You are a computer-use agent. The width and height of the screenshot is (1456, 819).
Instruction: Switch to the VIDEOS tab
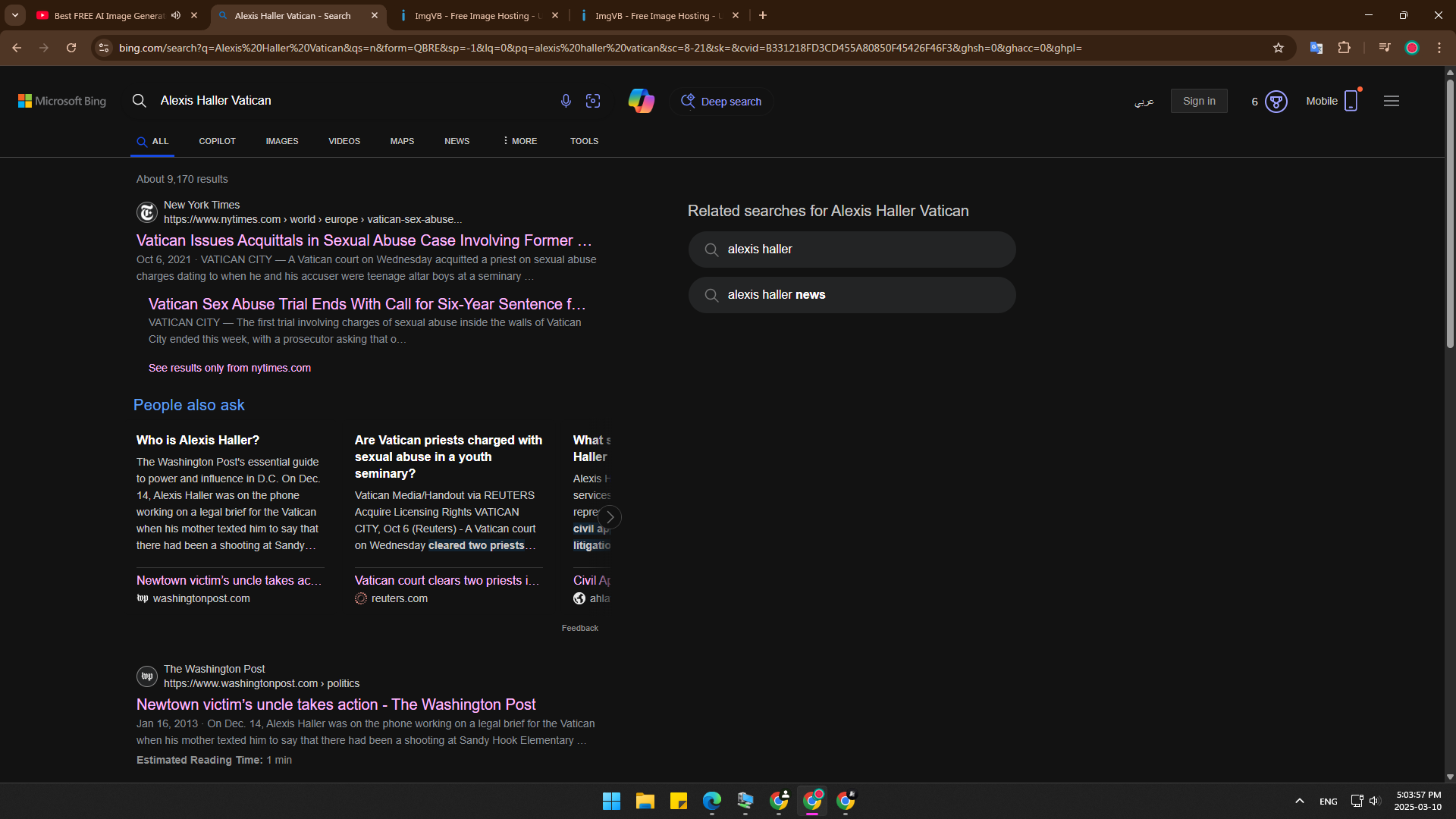344,141
